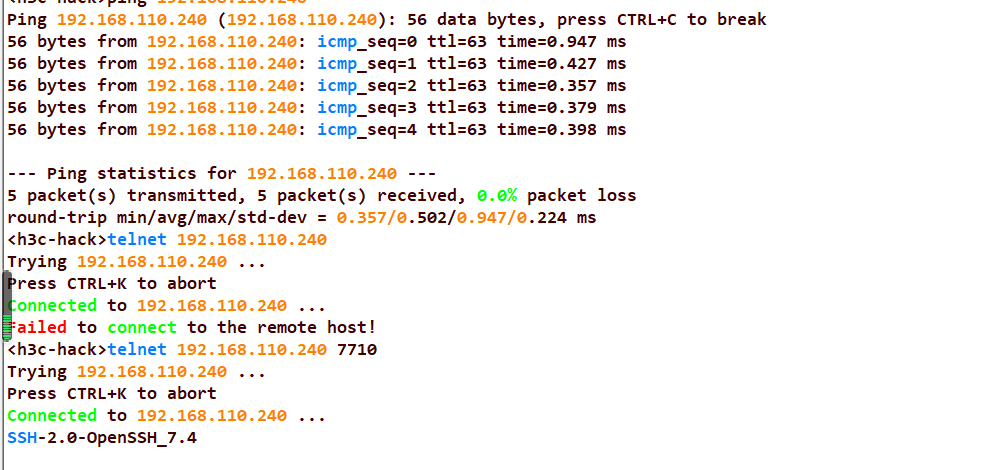Click port number 7710 in telnet command
Viewport: 981px width, 470px height.
[357, 349]
